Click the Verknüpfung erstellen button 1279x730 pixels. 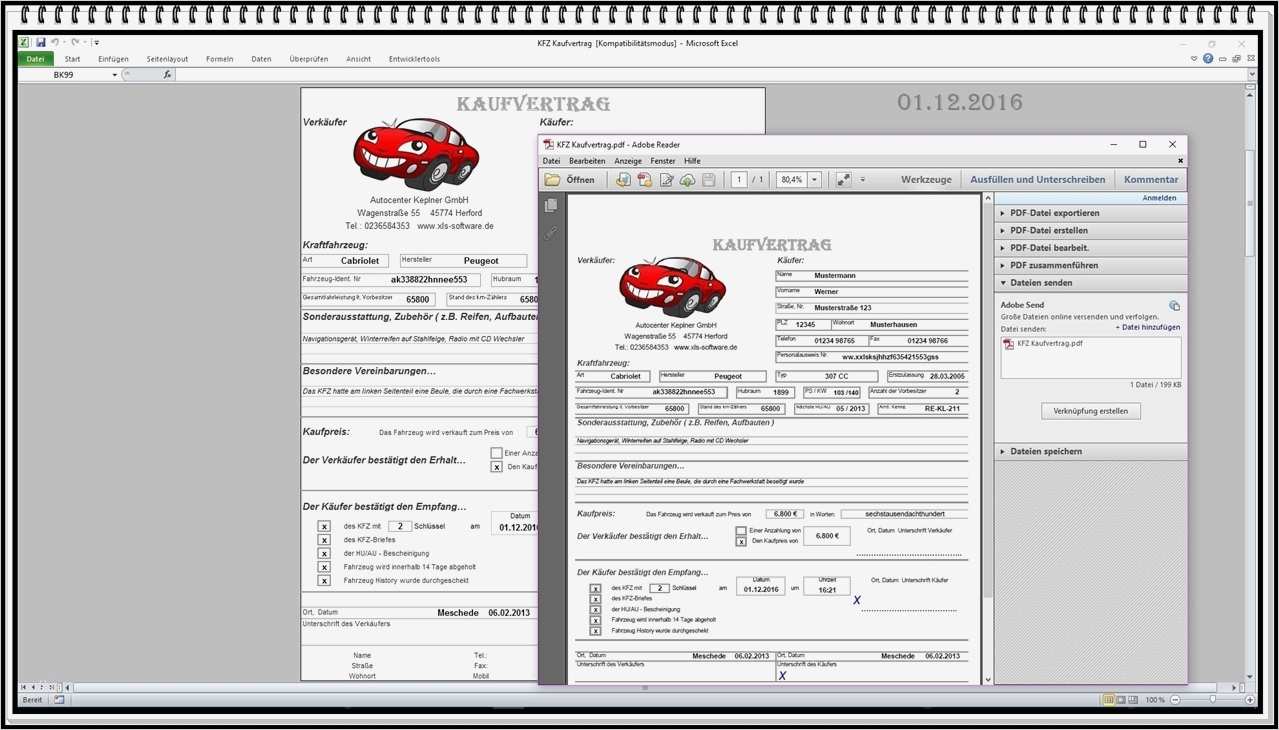pyautogui.click(x=1090, y=411)
